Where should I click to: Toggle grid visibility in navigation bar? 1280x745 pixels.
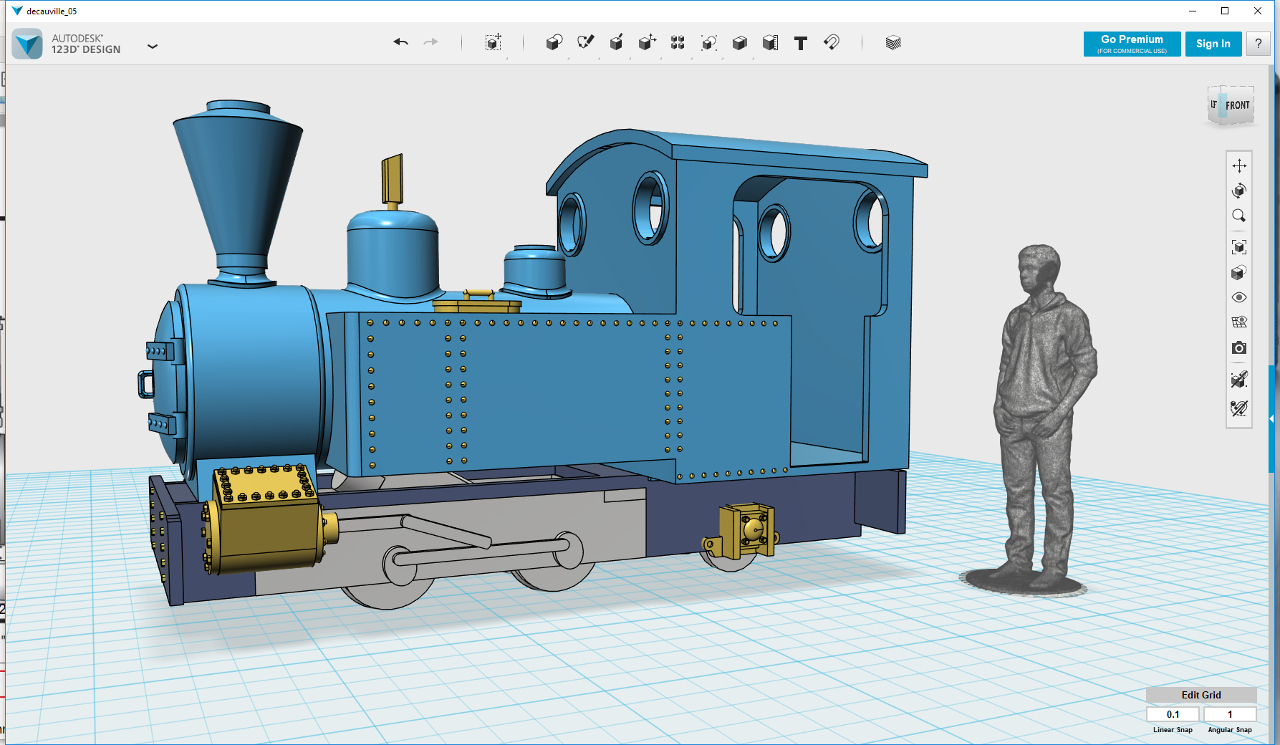(1239, 322)
